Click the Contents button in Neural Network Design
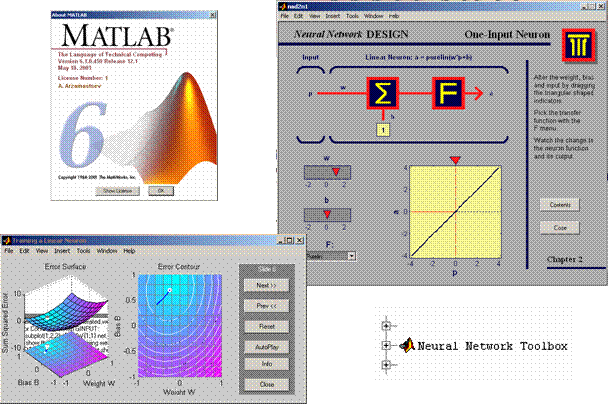608x404 pixels. [x=560, y=205]
